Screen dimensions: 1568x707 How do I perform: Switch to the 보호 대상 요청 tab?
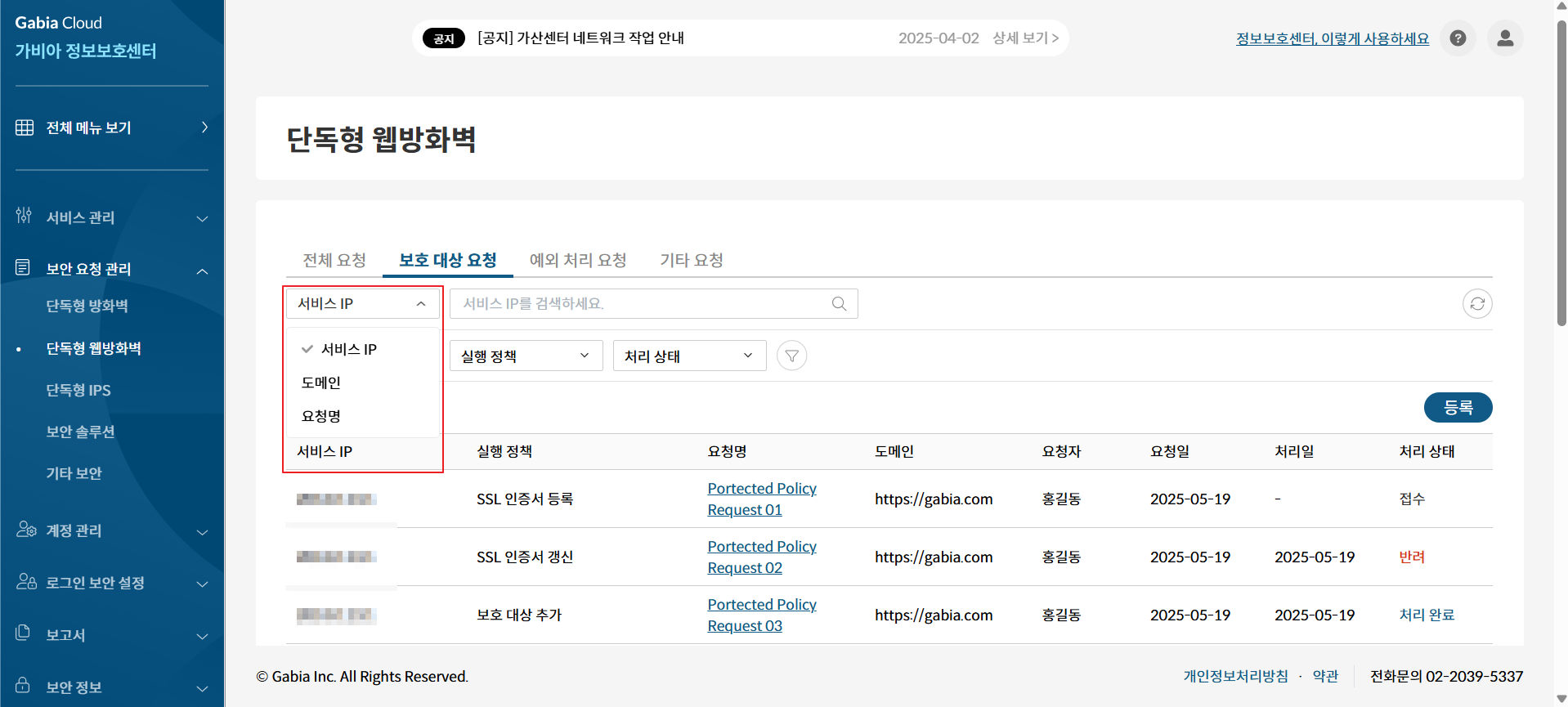click(x=448, y=260)
